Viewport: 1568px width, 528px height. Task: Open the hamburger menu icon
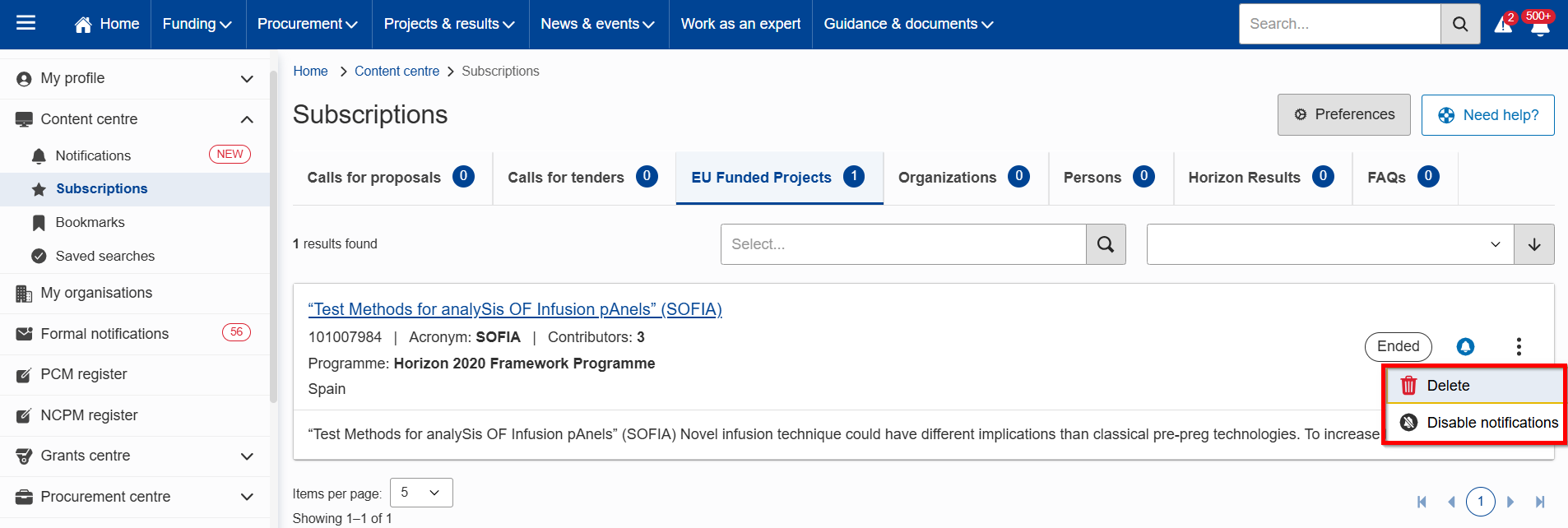(26, 23)
